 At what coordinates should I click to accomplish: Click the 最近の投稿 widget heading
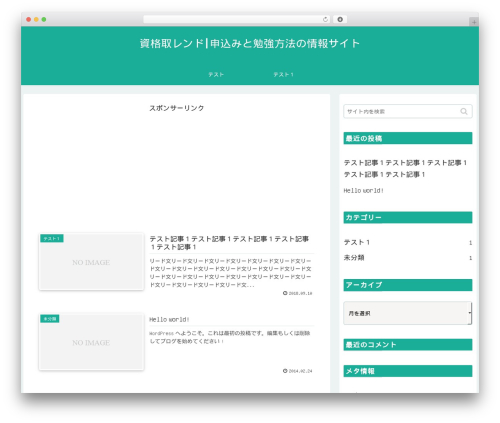pyautogui.click(x=408, y=138)
